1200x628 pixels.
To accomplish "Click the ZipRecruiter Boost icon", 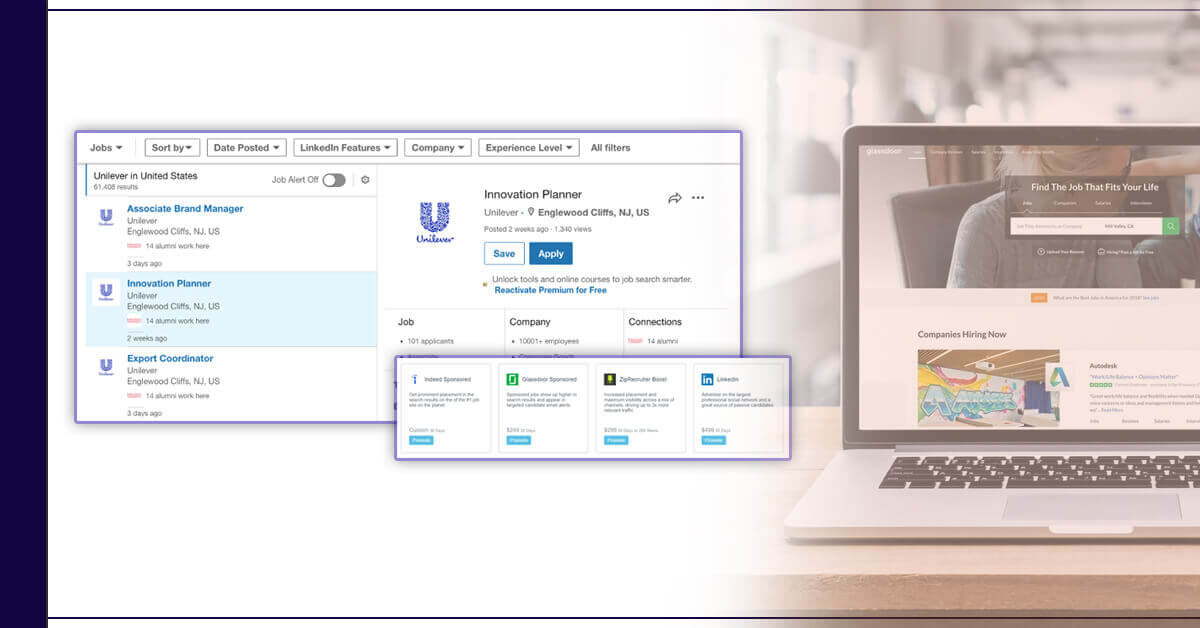I will (610, 380).
